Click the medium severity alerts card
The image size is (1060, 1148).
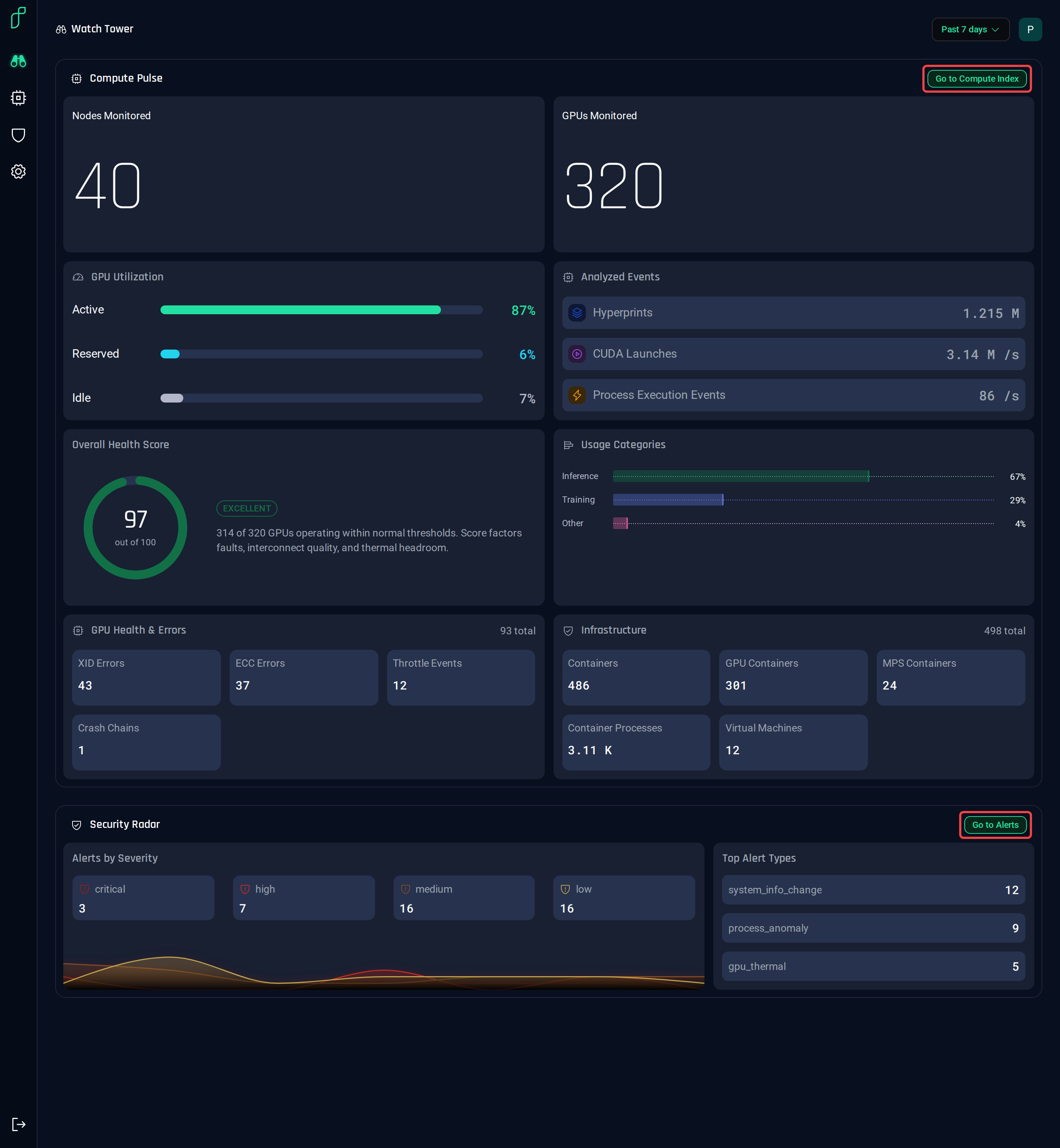point(463,898)
